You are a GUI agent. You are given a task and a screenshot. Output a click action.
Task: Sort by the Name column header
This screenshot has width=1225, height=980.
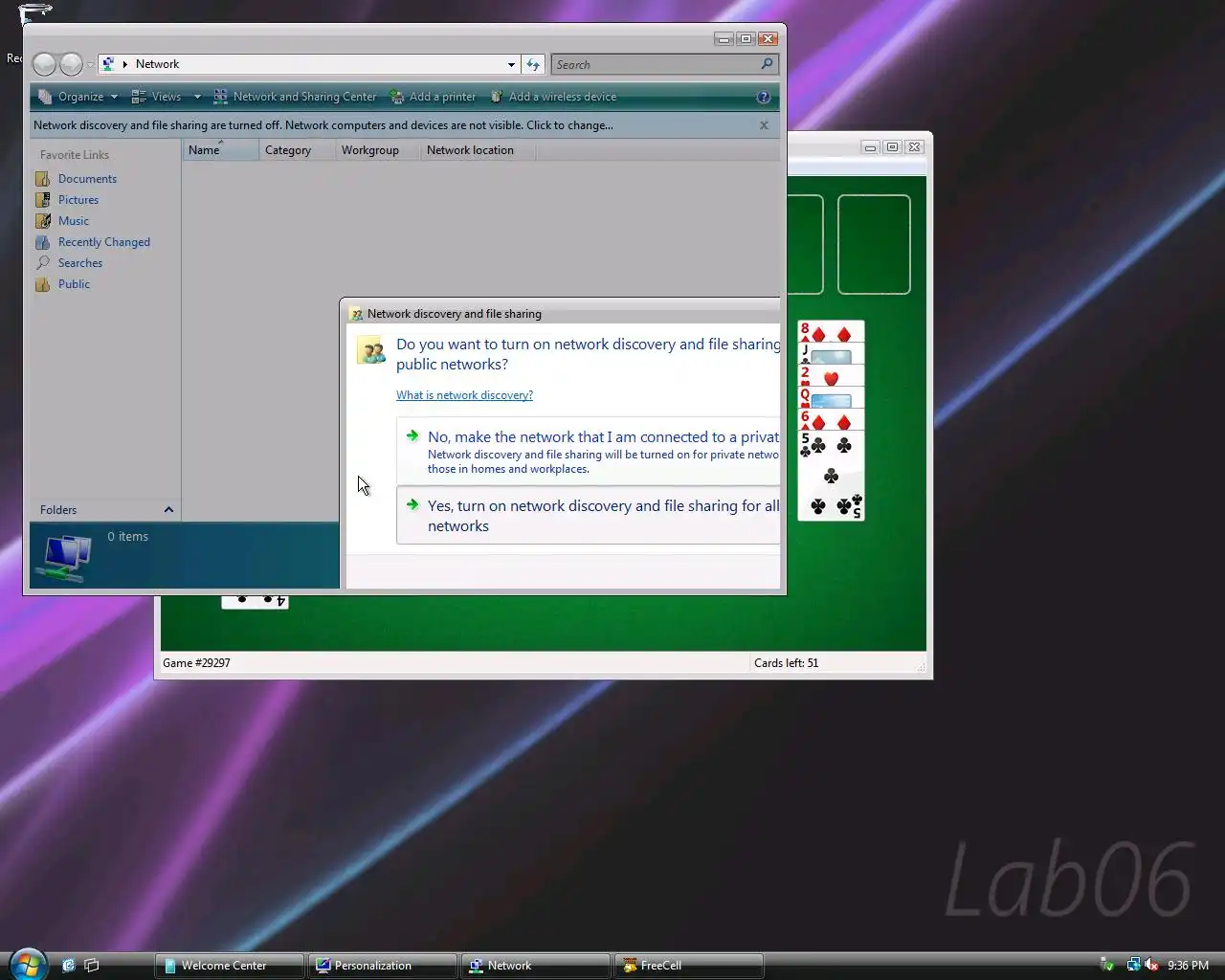(x=220, y=150)
